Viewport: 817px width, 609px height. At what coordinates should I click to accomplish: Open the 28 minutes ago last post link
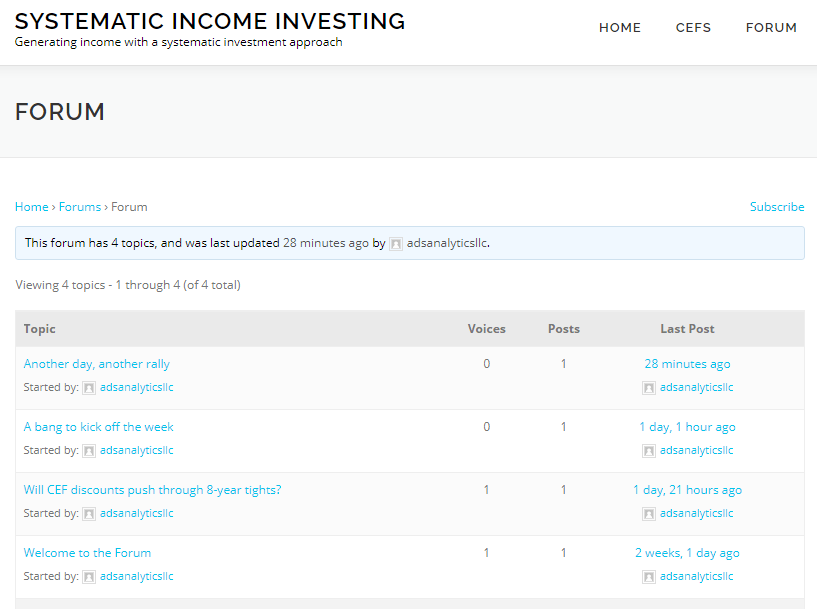click(x=687, y=364)
